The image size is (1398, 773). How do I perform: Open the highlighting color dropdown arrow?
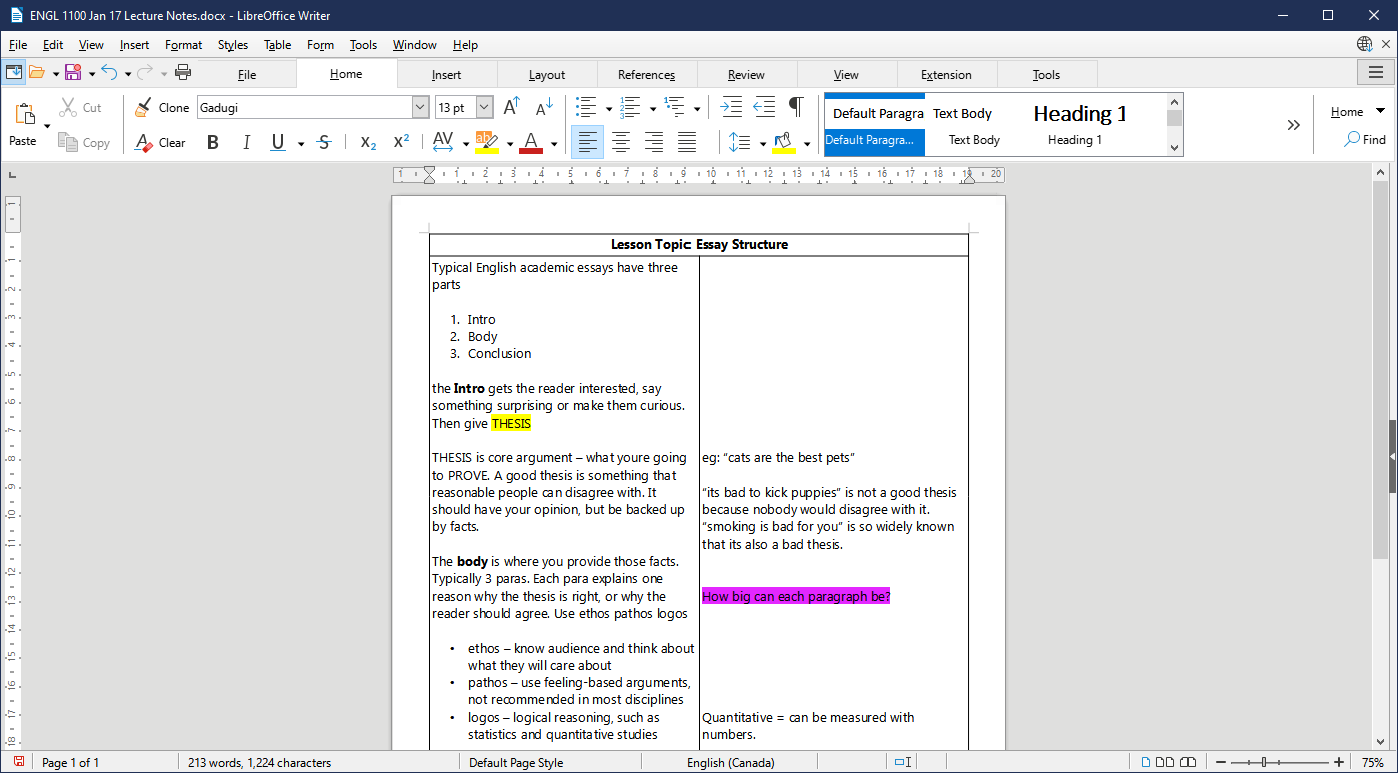tap(509, 142)
